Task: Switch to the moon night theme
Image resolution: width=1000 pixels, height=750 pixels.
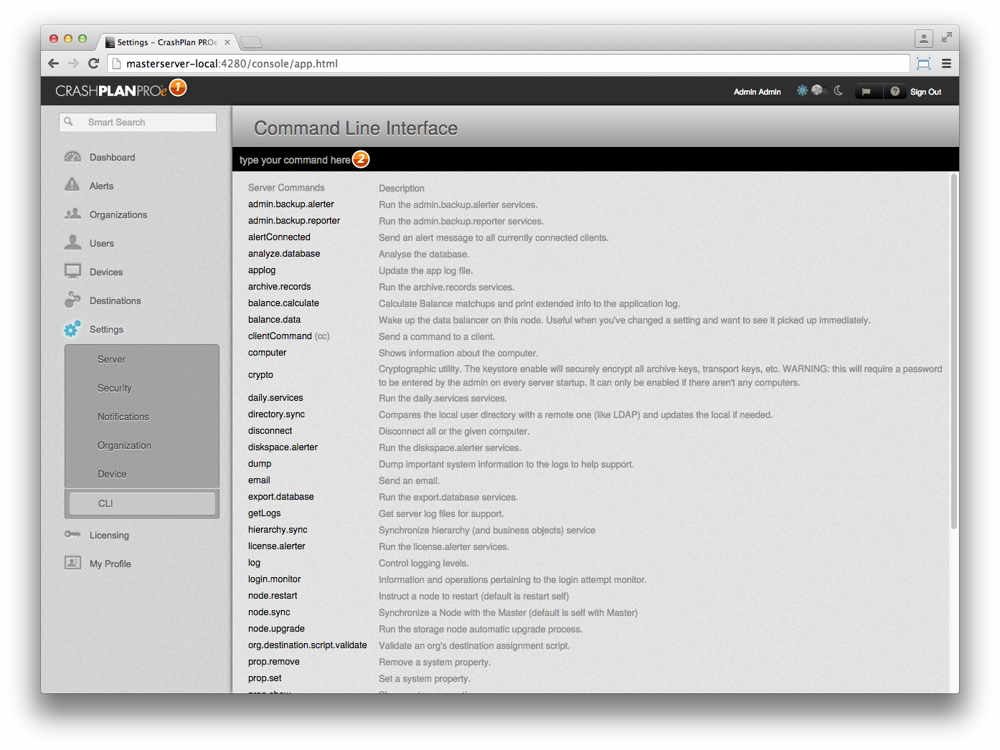Action: click(x=838, y=91)
